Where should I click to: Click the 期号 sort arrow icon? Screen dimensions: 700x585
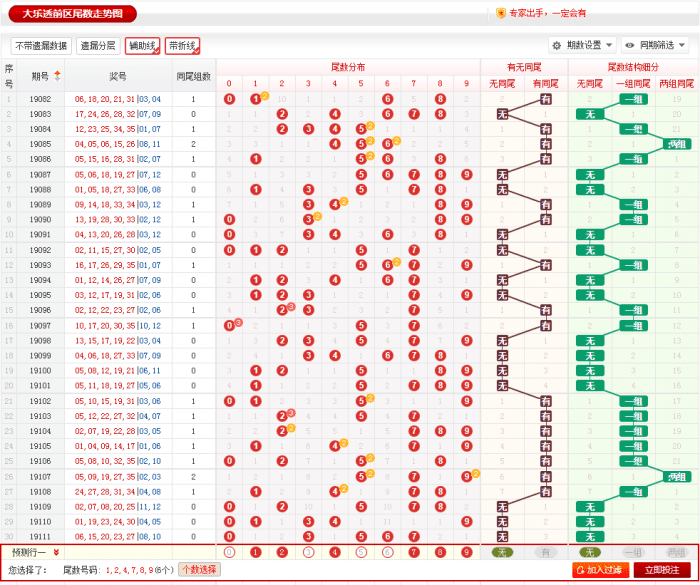point(57,75)
